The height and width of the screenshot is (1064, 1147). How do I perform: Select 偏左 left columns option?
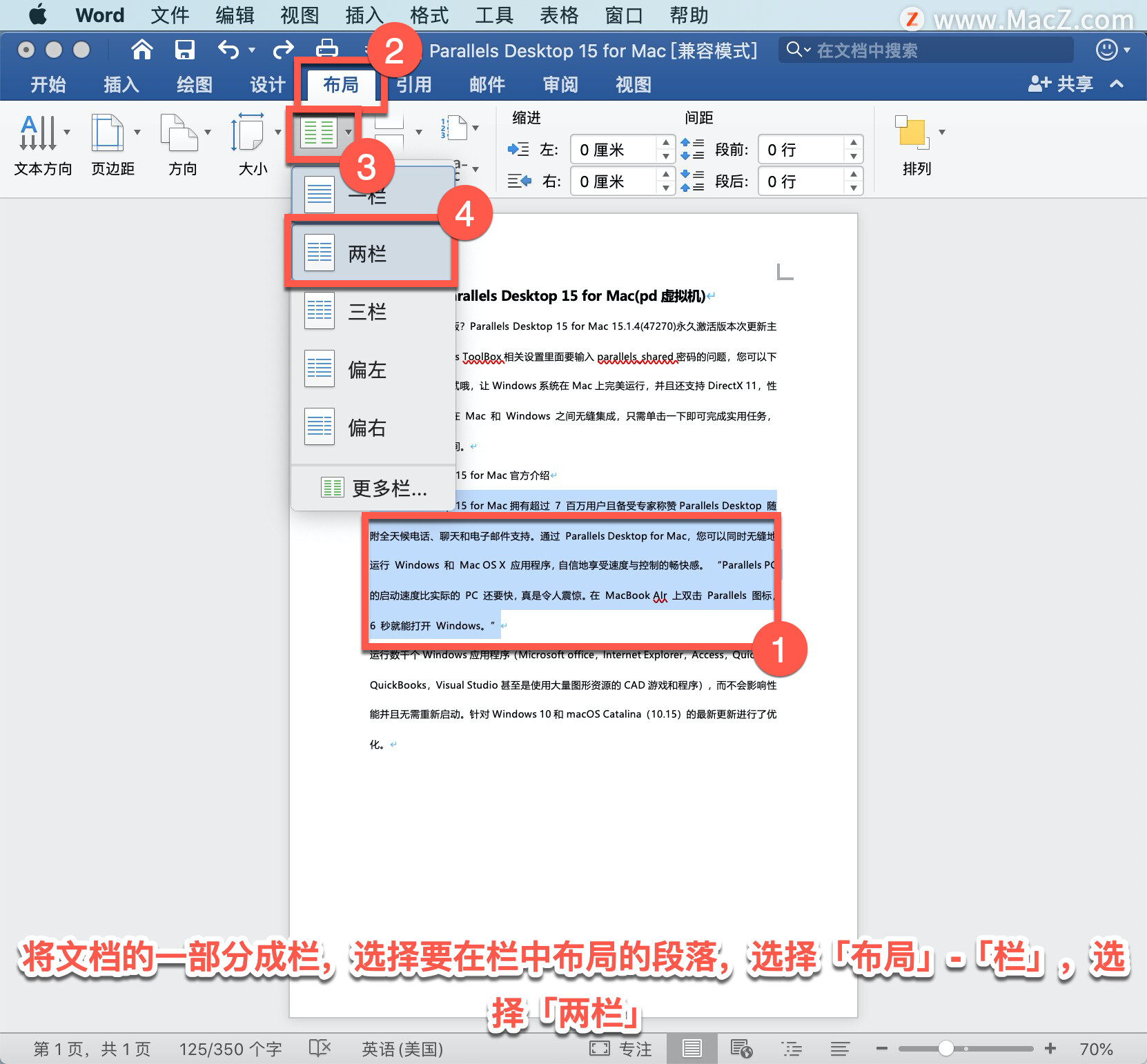(373, 369)
